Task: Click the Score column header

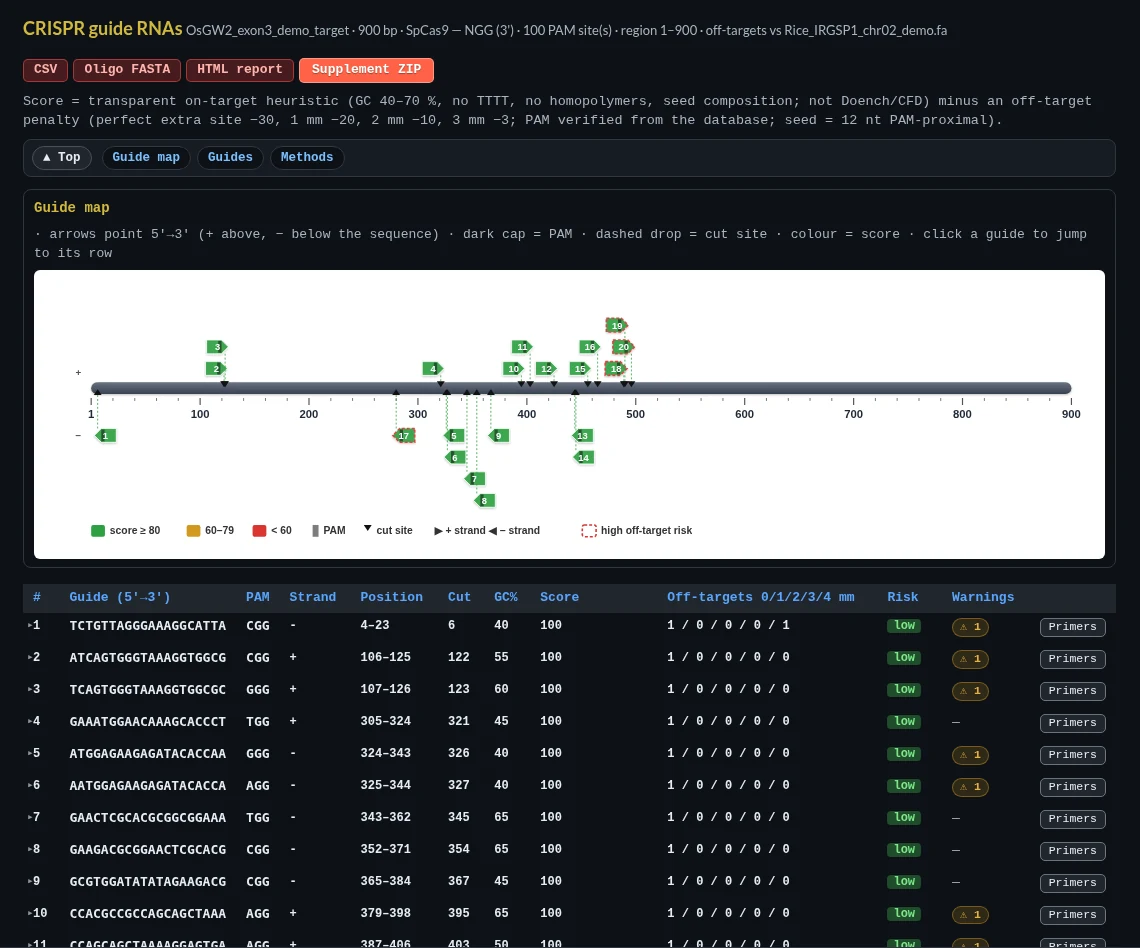Action: 559,597
